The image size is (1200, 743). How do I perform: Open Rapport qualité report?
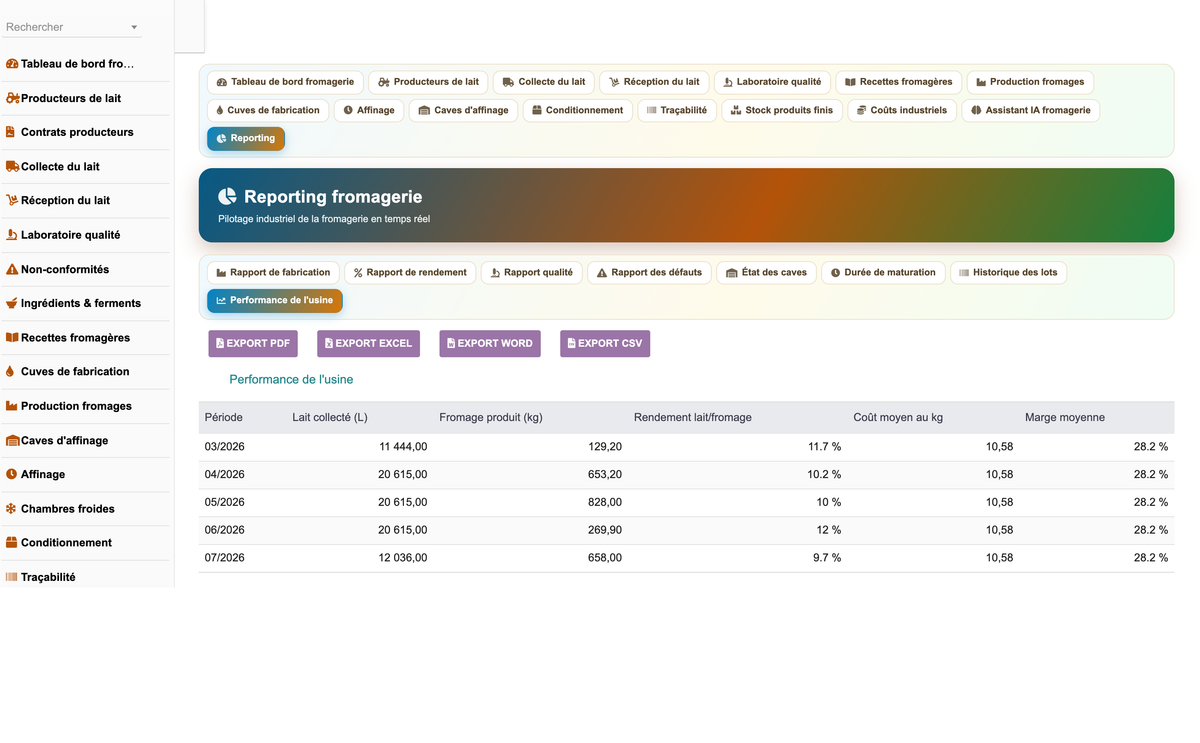click(531, 272)
